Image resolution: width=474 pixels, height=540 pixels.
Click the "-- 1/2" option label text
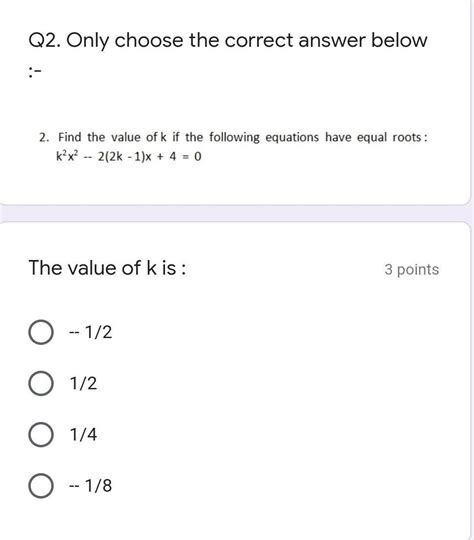91,332
